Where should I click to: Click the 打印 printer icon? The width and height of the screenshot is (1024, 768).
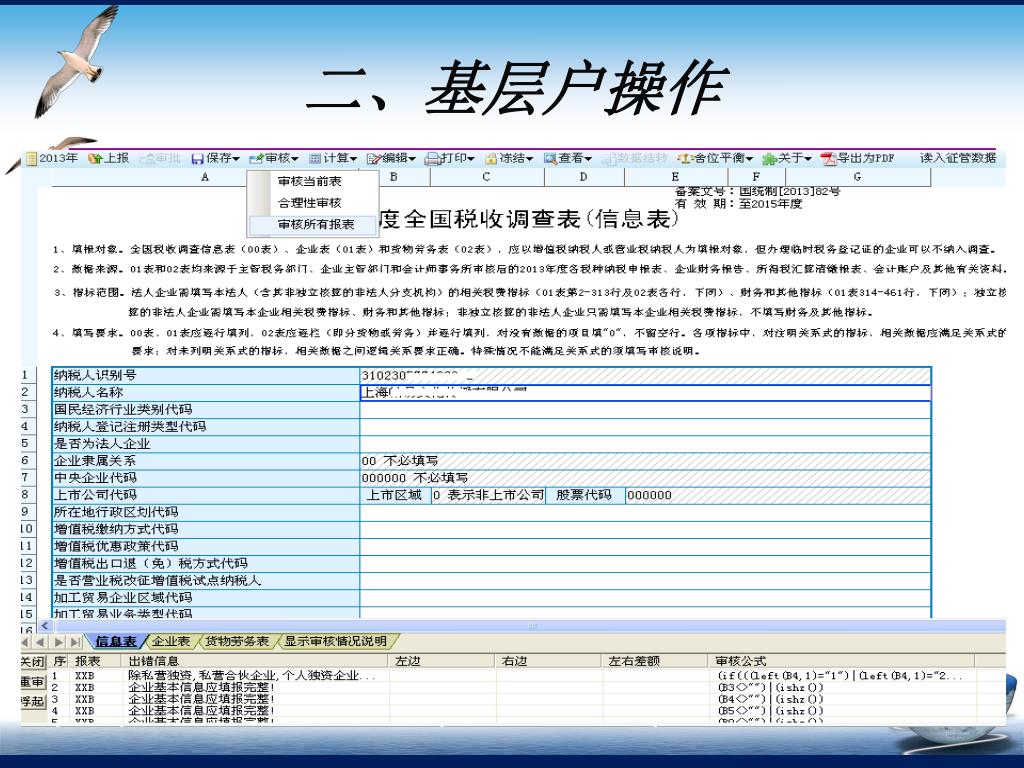coord(432,159)
